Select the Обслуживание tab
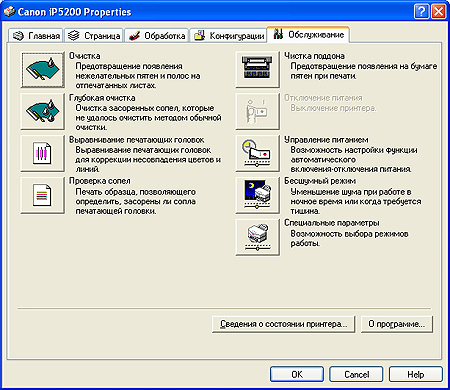 pos(308,35)
